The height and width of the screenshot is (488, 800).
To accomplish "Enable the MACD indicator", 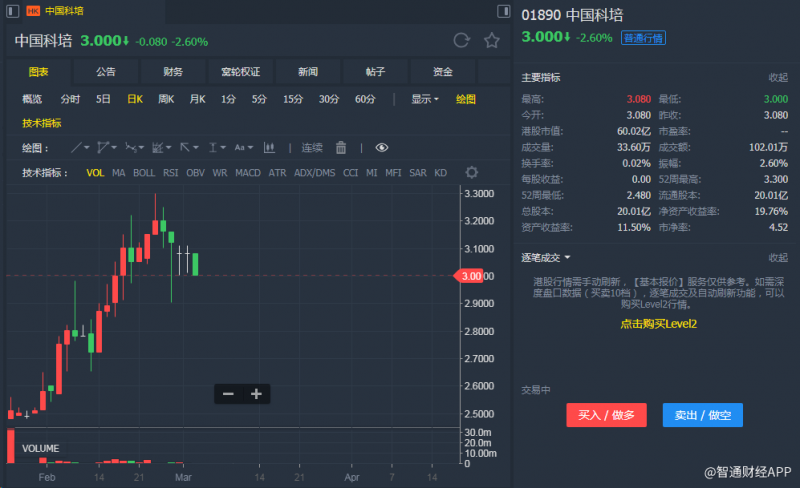I will [x=248, y=173].
